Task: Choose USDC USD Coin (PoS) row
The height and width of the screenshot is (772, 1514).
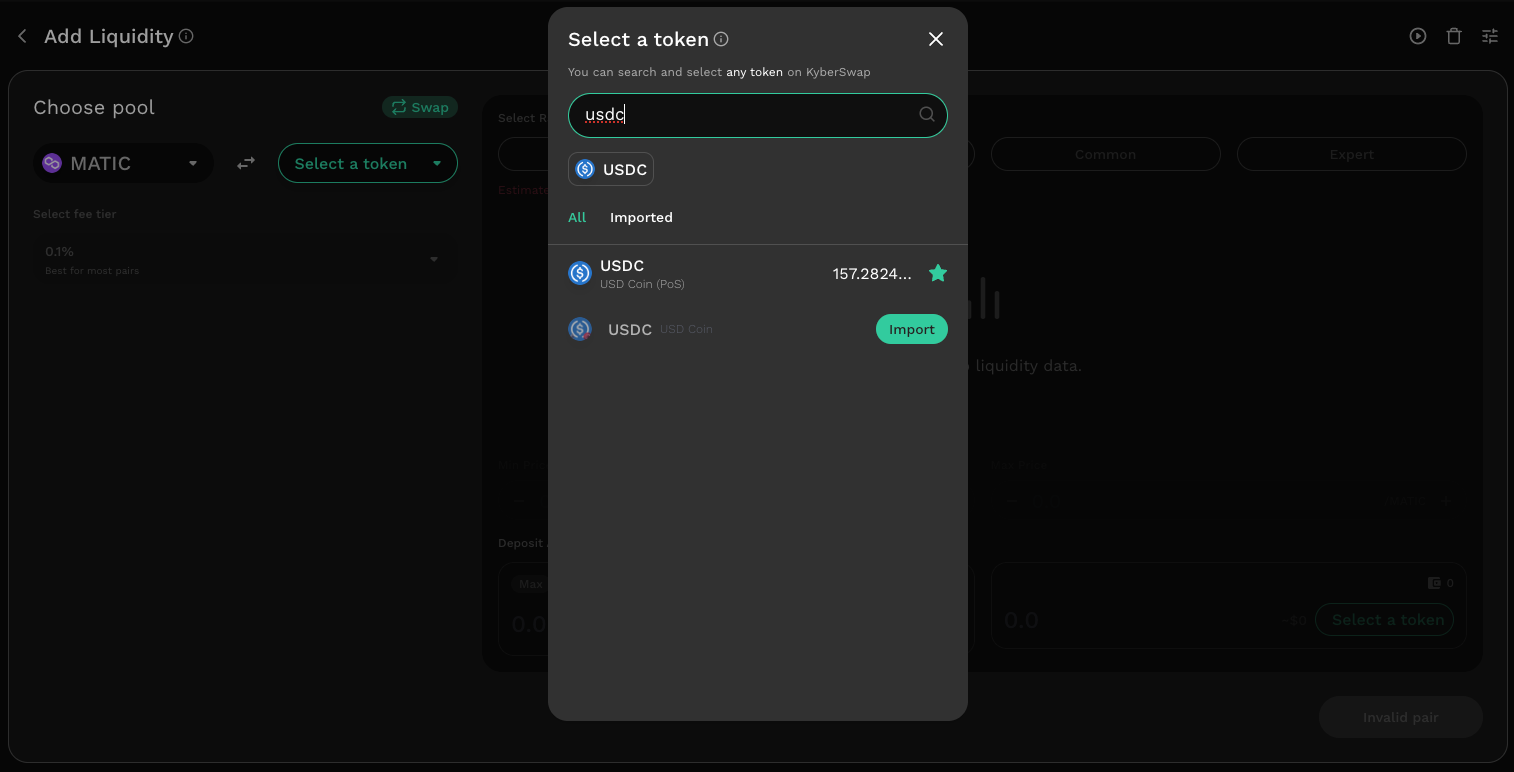Action: tap(758, 273)
